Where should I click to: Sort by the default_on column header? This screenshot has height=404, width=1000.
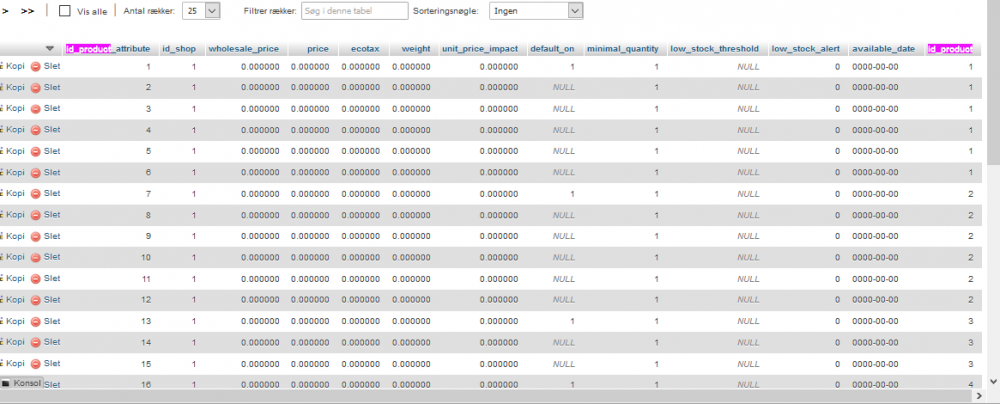(x=552, y=49)
